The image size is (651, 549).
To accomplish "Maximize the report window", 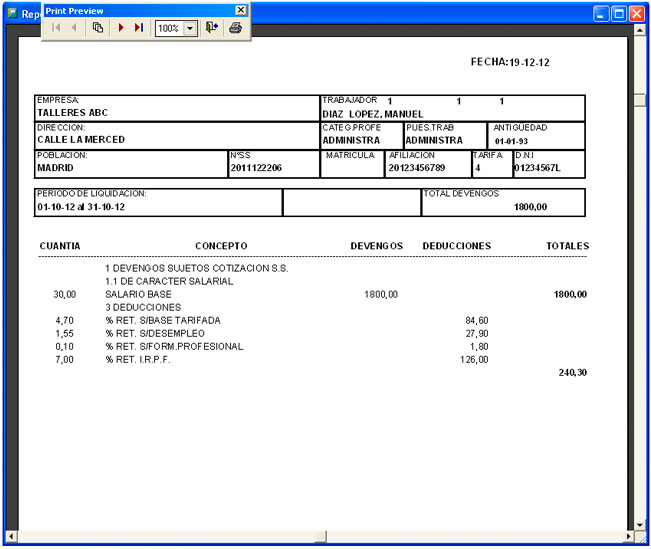I will pos(619,14).
